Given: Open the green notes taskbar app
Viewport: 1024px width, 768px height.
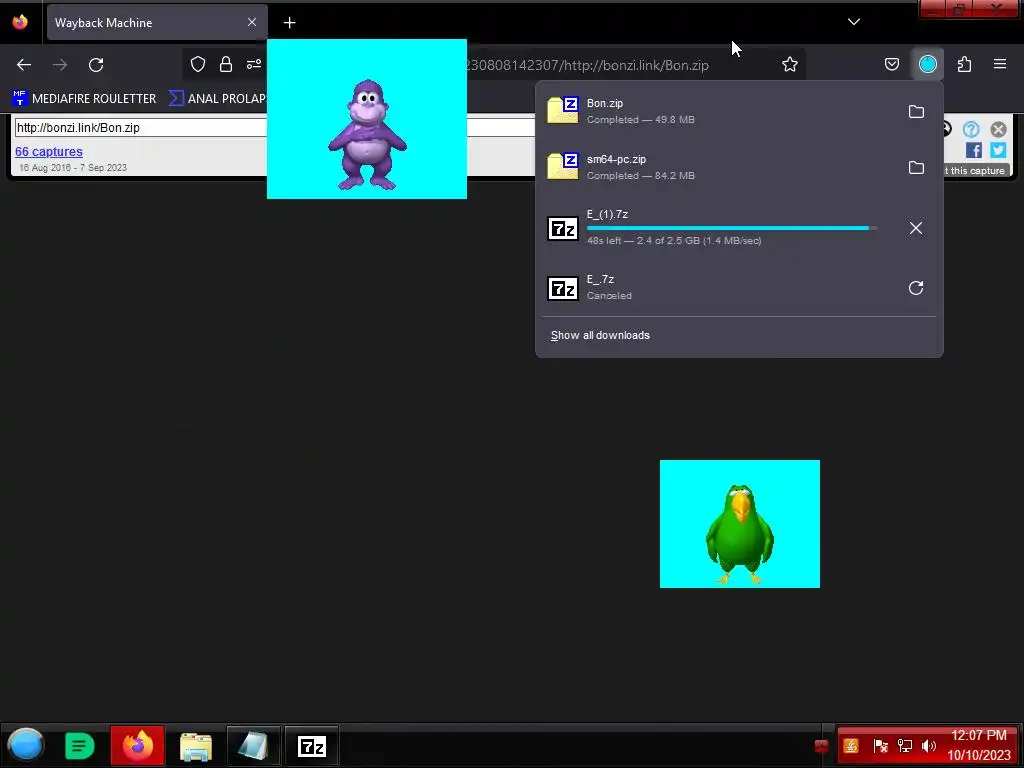Looking at the screenshot, I should 80,746.
